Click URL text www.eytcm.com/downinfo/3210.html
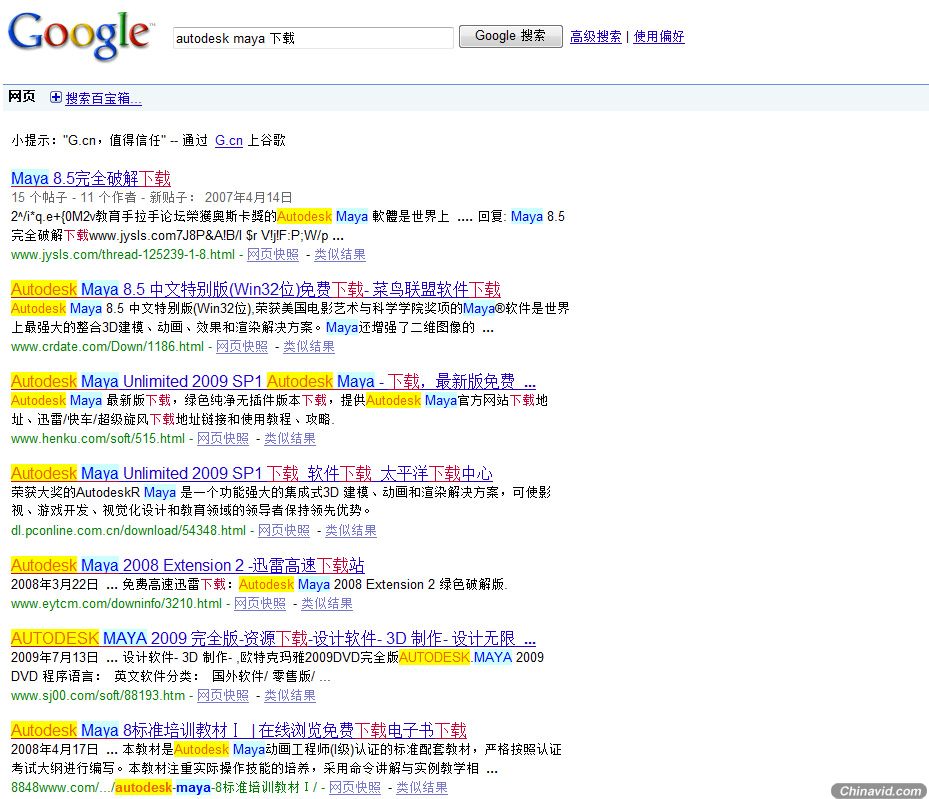 click(x=116, y=604)
